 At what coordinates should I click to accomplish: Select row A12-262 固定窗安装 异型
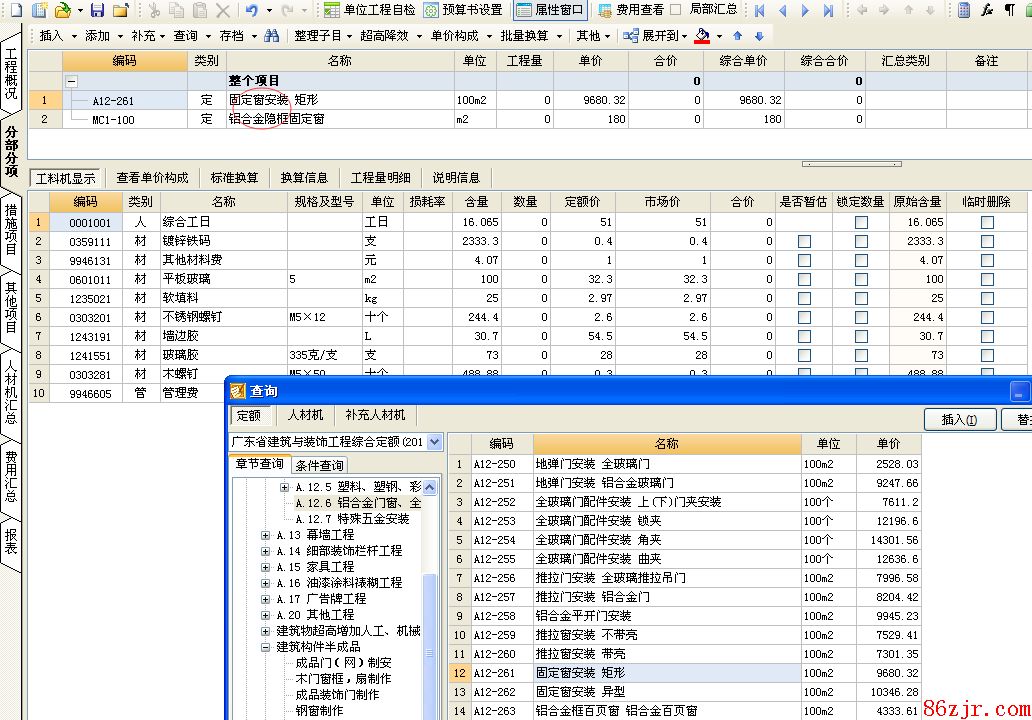665,692
